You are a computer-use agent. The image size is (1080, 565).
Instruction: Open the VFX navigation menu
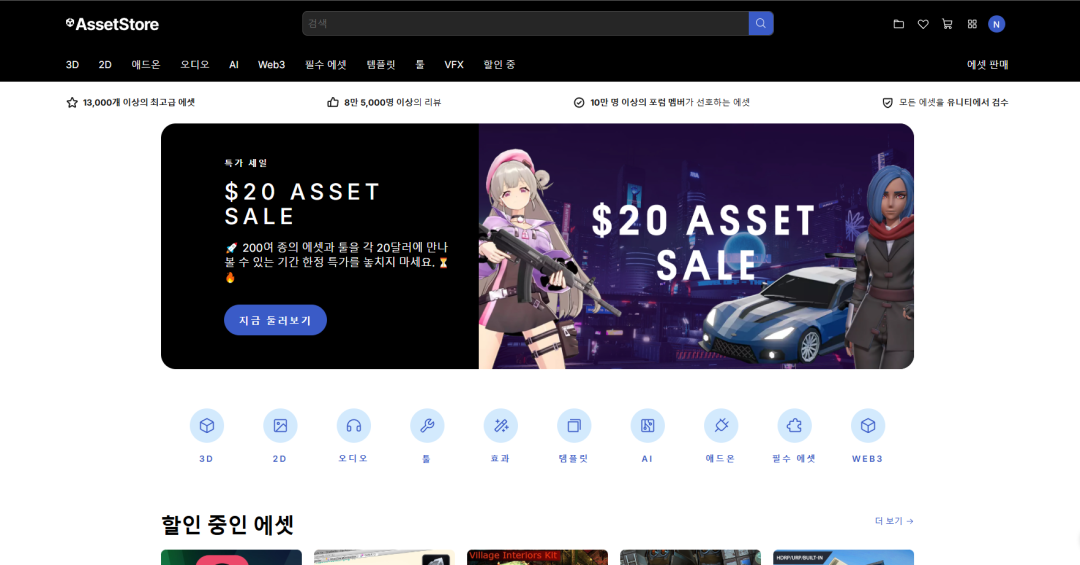[454, 65]
